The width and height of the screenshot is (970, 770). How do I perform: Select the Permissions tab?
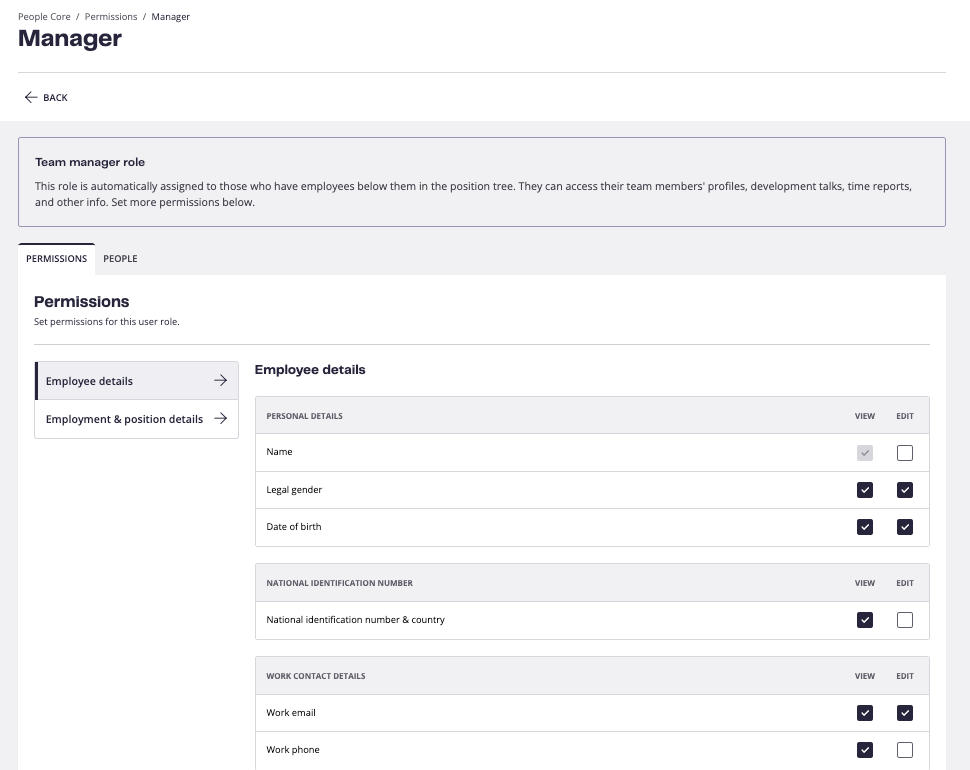(56, 259)
